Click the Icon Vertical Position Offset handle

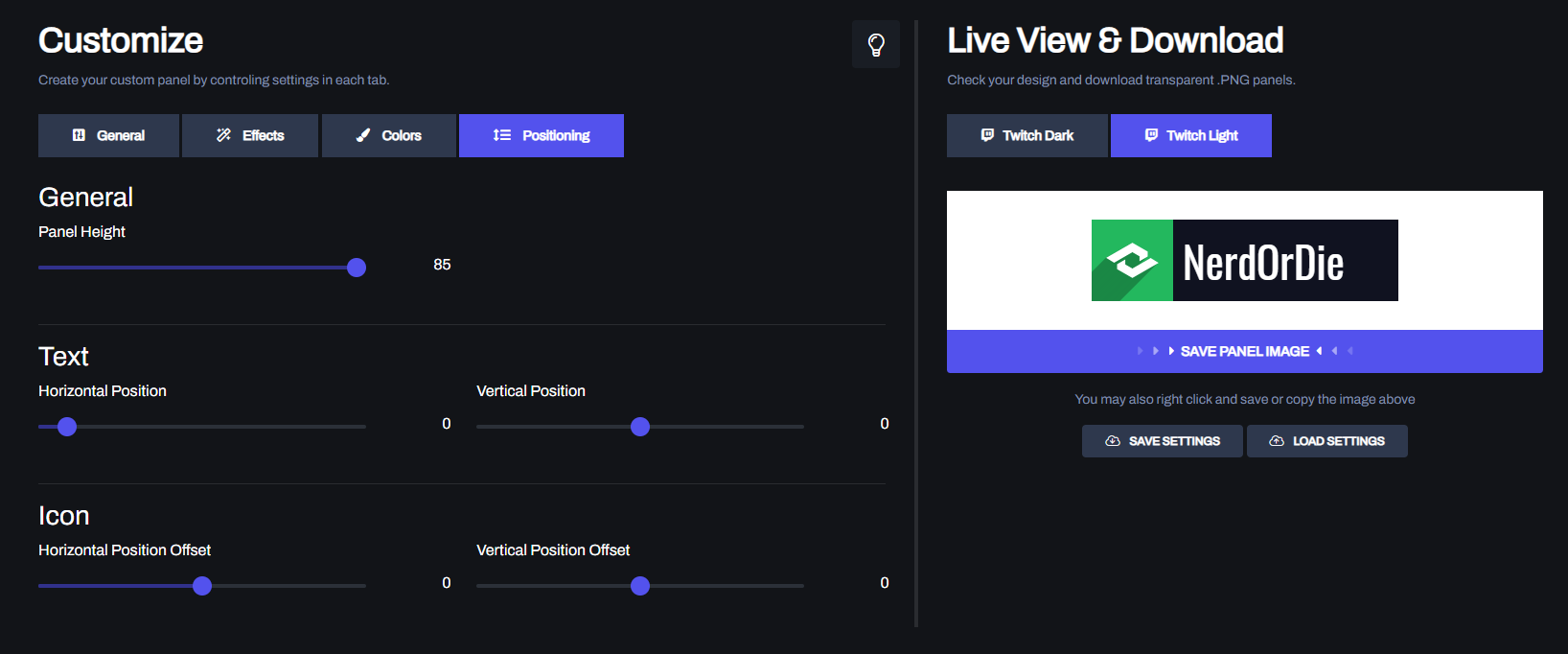point(640,586)
